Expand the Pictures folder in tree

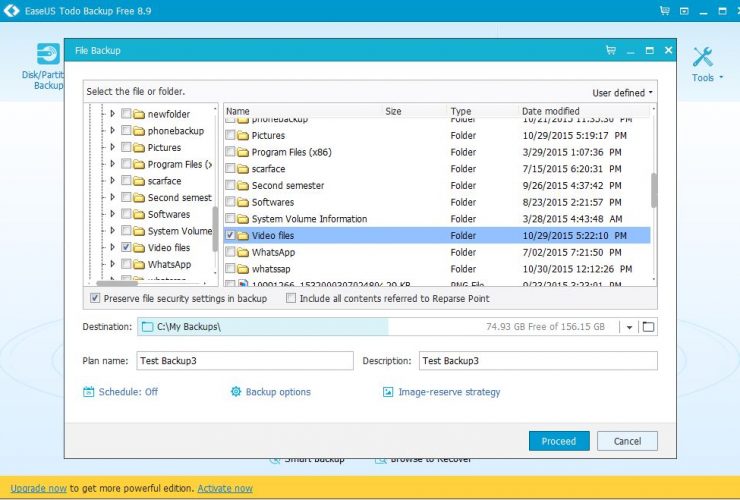point(112,148)
